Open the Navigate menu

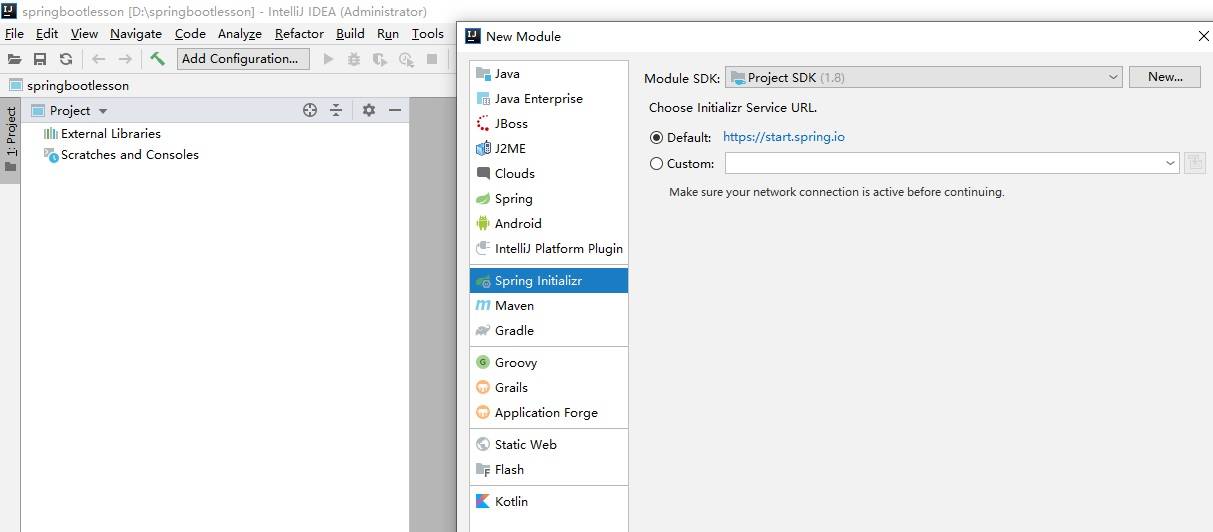pos(135,33)
